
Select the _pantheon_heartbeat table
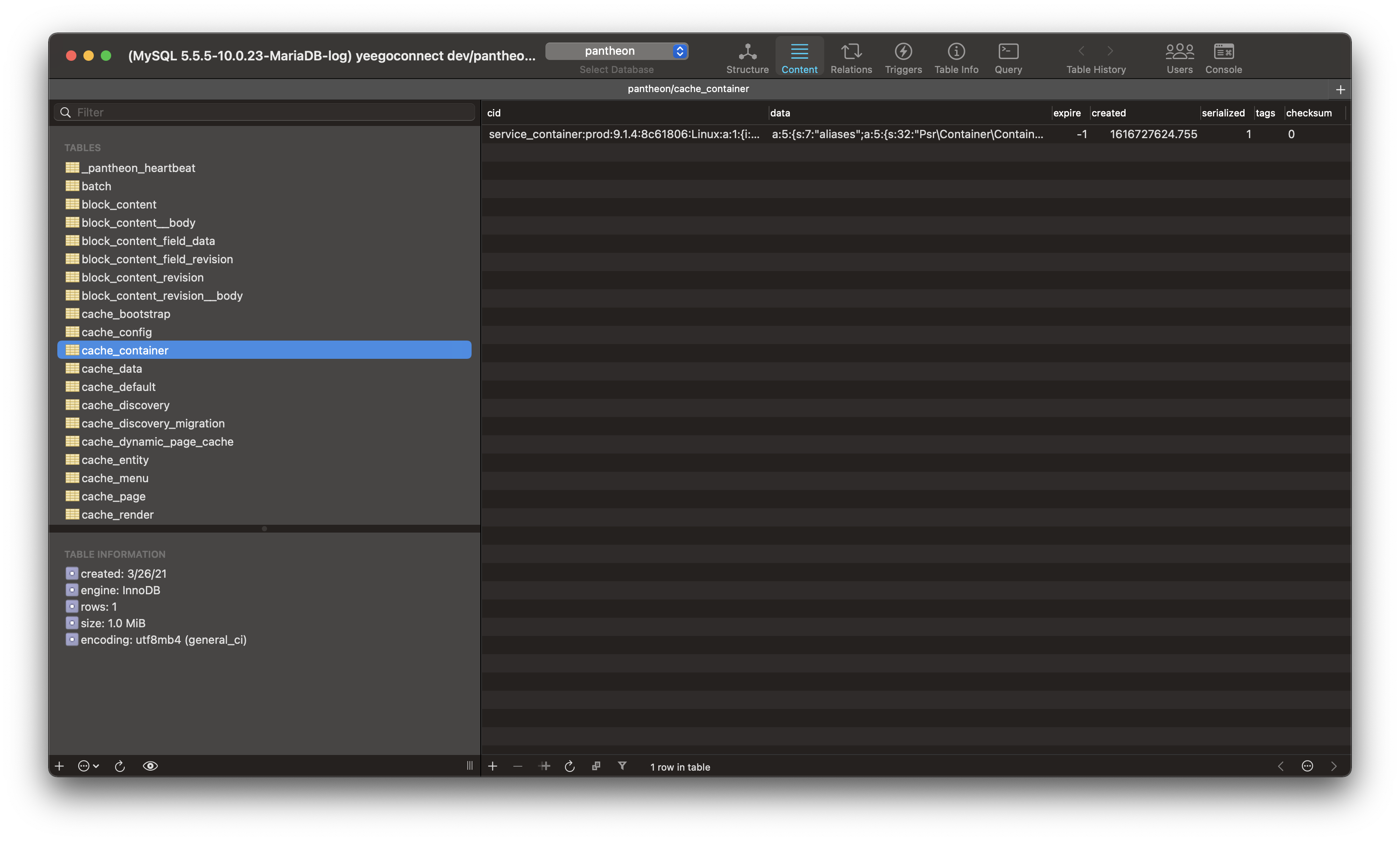click(264, 168)
